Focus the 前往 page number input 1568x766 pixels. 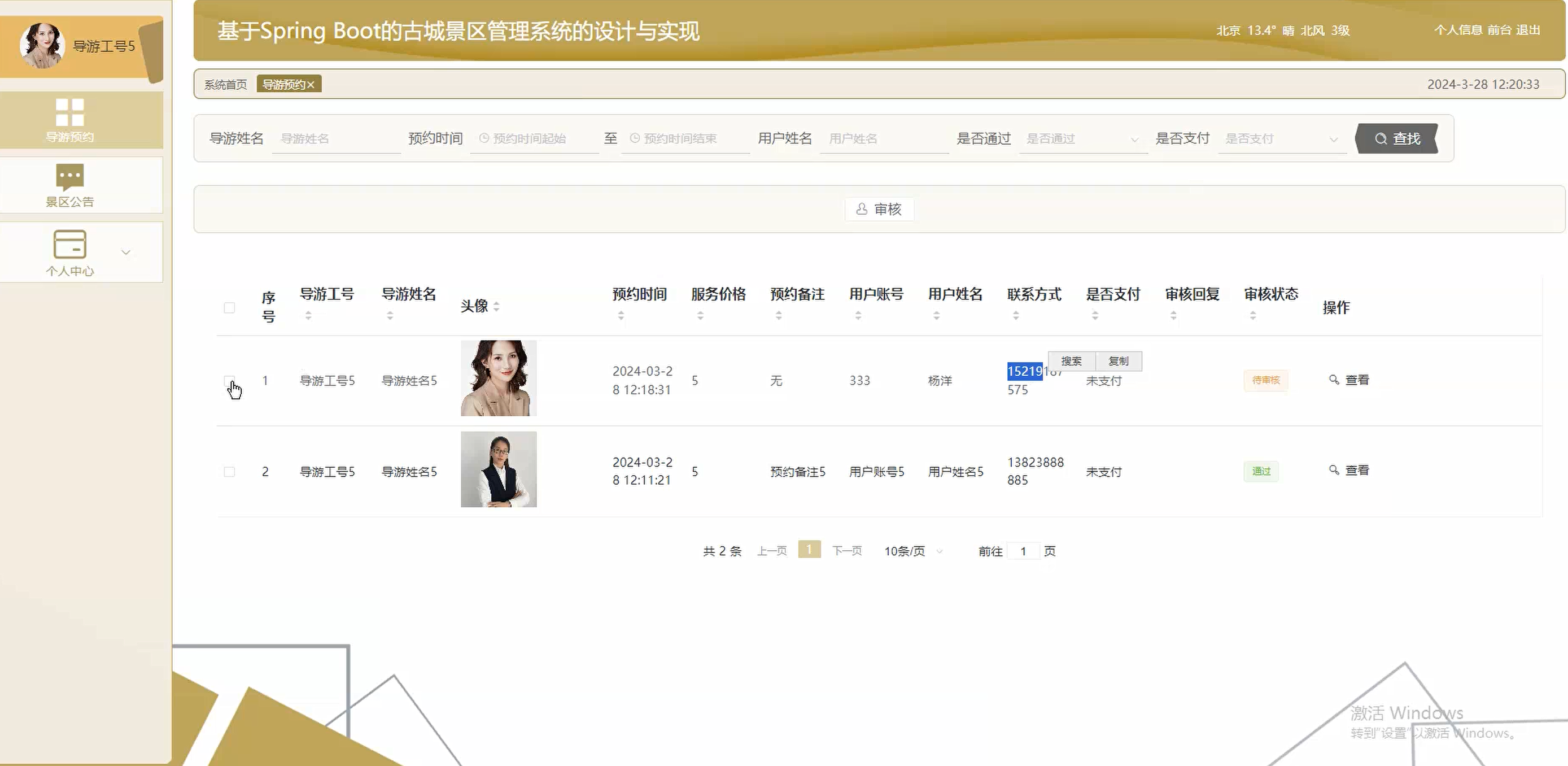tap(1023, 551)
